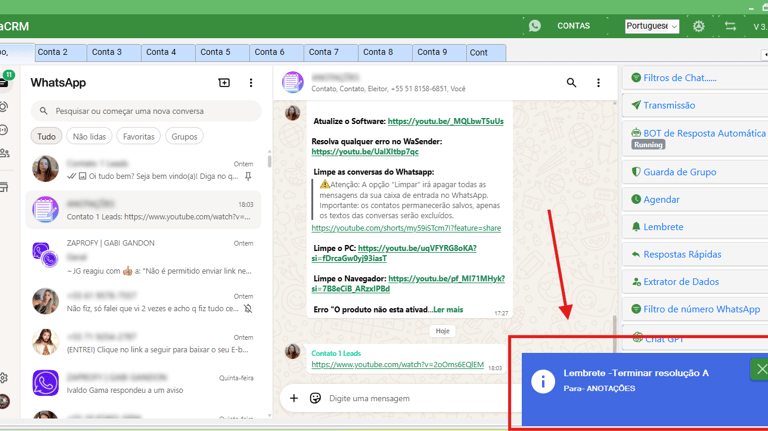Click the profile avatar at rail bottom
Viewport: 768px width, 431px height.
tap(4, 401)
